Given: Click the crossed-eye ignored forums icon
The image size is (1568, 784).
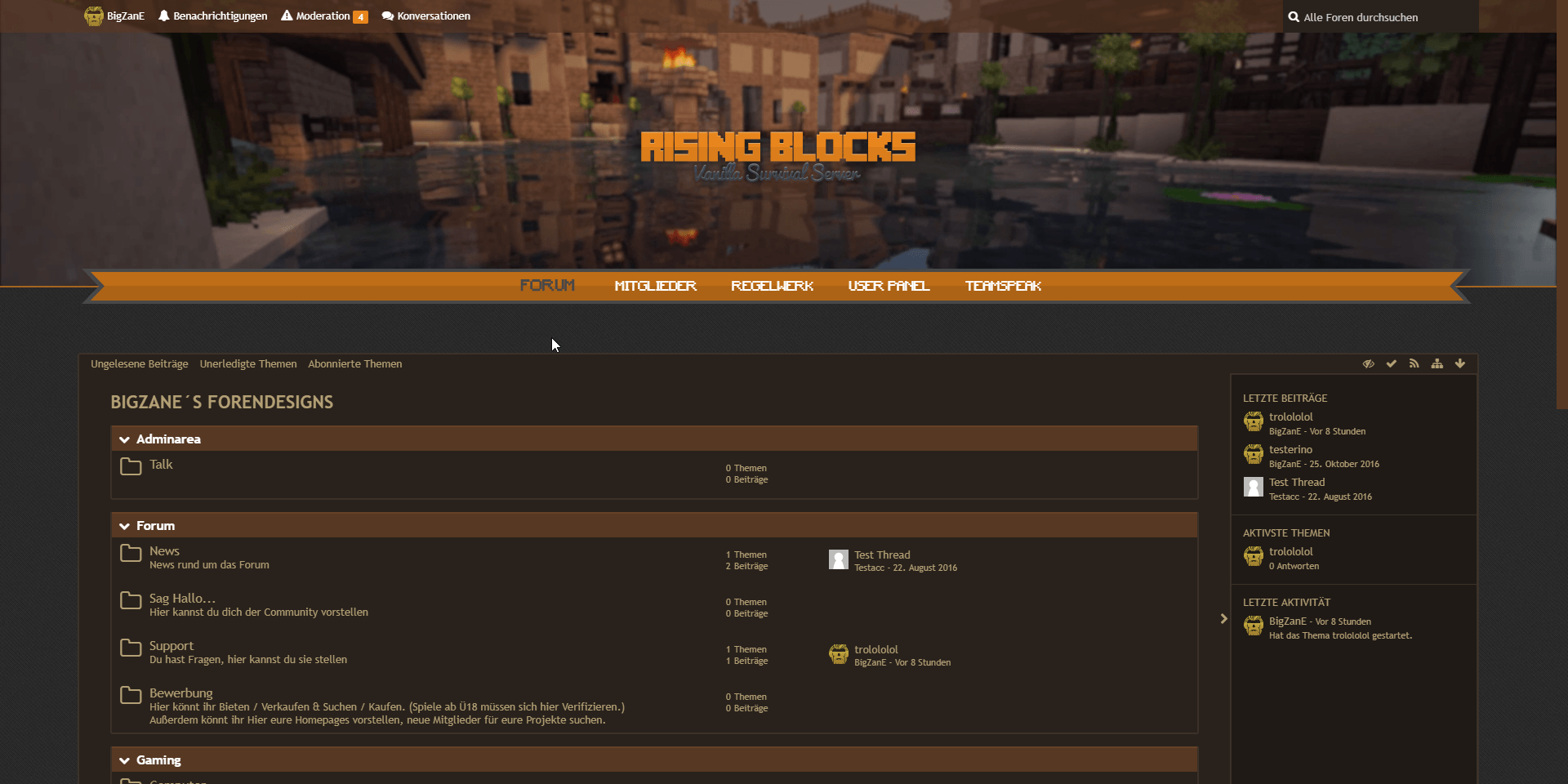Looking at the screenshot, I should coord(1369,363).
